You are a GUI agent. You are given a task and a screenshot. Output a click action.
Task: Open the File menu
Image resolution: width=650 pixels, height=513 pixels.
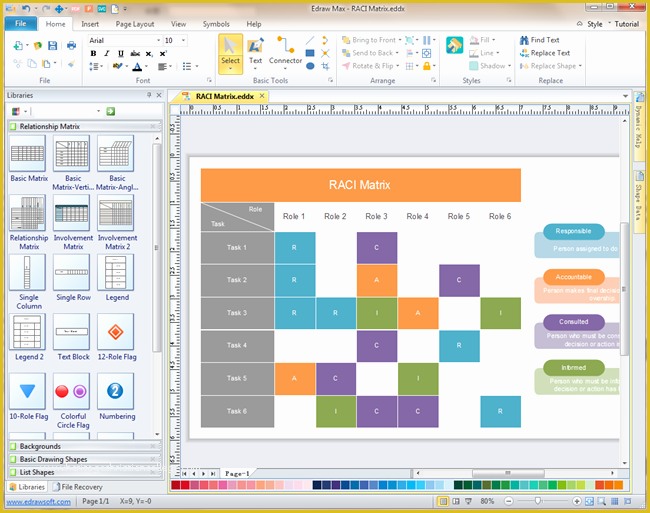pos(21,24)
